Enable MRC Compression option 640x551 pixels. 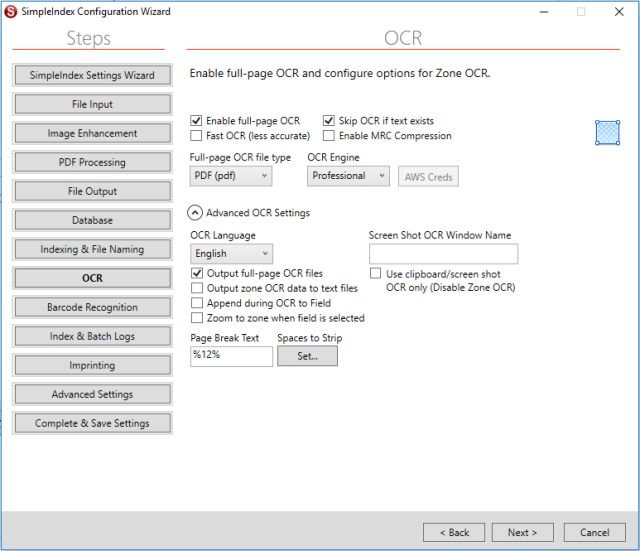pos(329,135)
